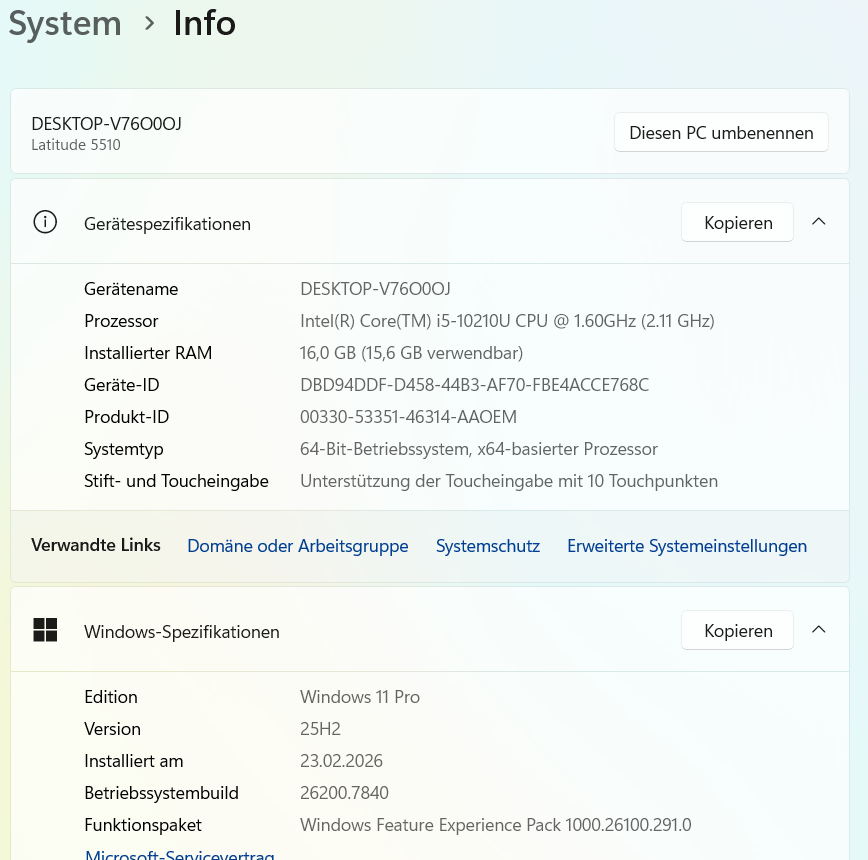Click Diesen PC umbenennen button

click(721, 132)
